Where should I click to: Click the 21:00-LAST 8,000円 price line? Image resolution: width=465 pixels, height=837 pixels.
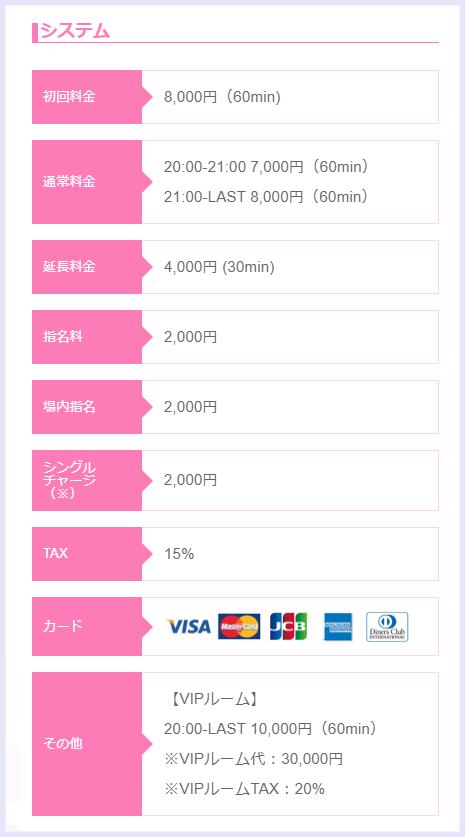click(x=266, y=197)
